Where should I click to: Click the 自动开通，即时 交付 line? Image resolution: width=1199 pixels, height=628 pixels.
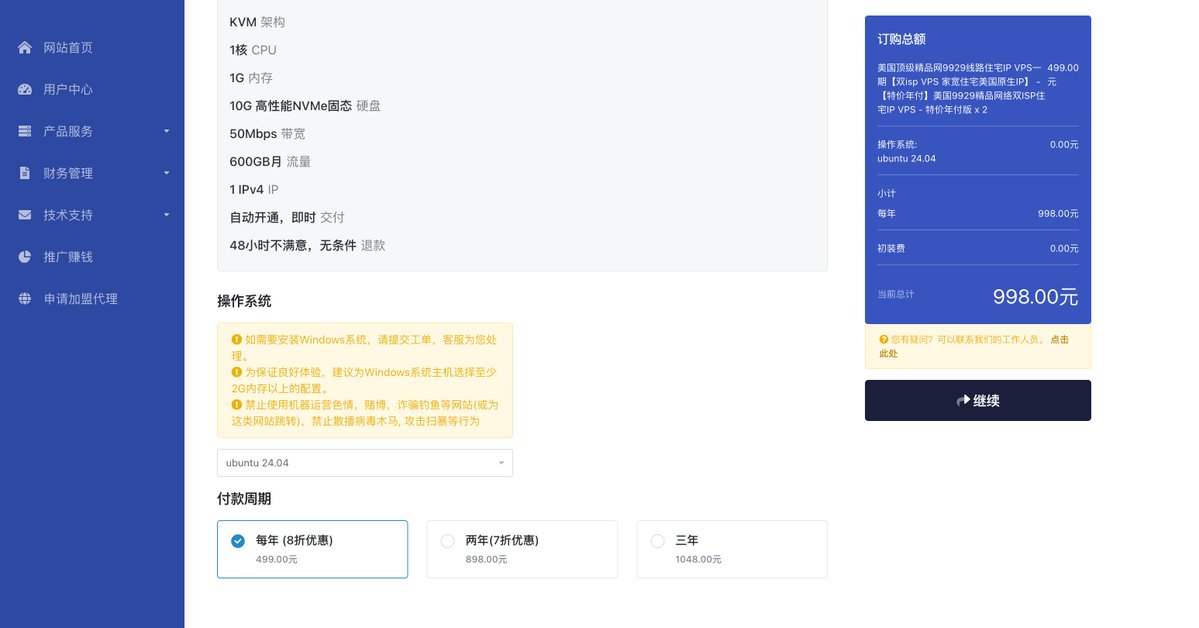click(x=287, y=217)
